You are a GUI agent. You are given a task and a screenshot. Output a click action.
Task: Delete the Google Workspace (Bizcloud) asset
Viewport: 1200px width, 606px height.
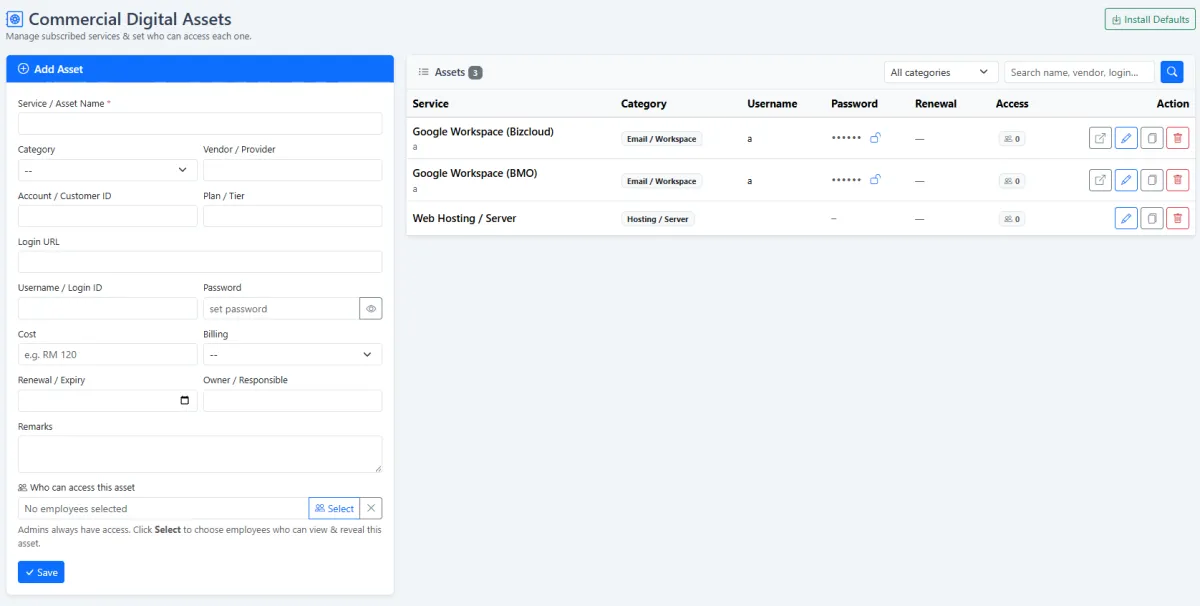point(1178,138)
